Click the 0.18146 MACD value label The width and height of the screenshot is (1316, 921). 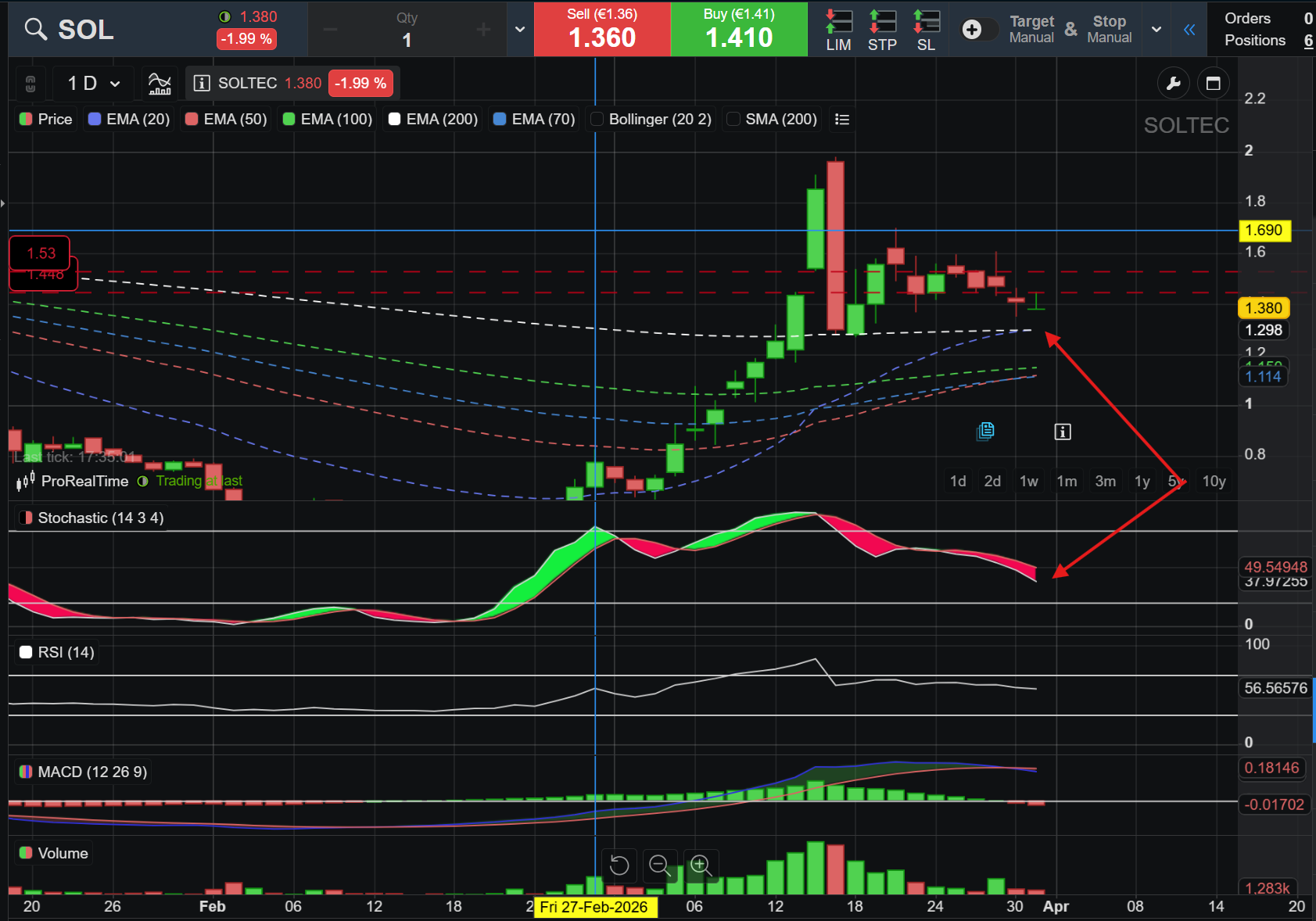1272,768
